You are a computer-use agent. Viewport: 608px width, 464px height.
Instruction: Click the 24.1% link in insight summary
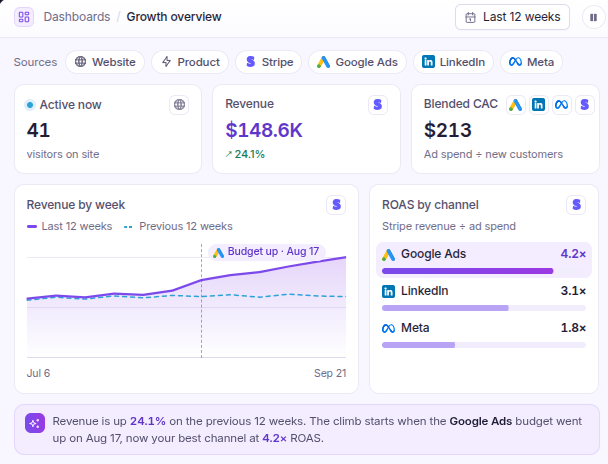[x=148, y=421]
